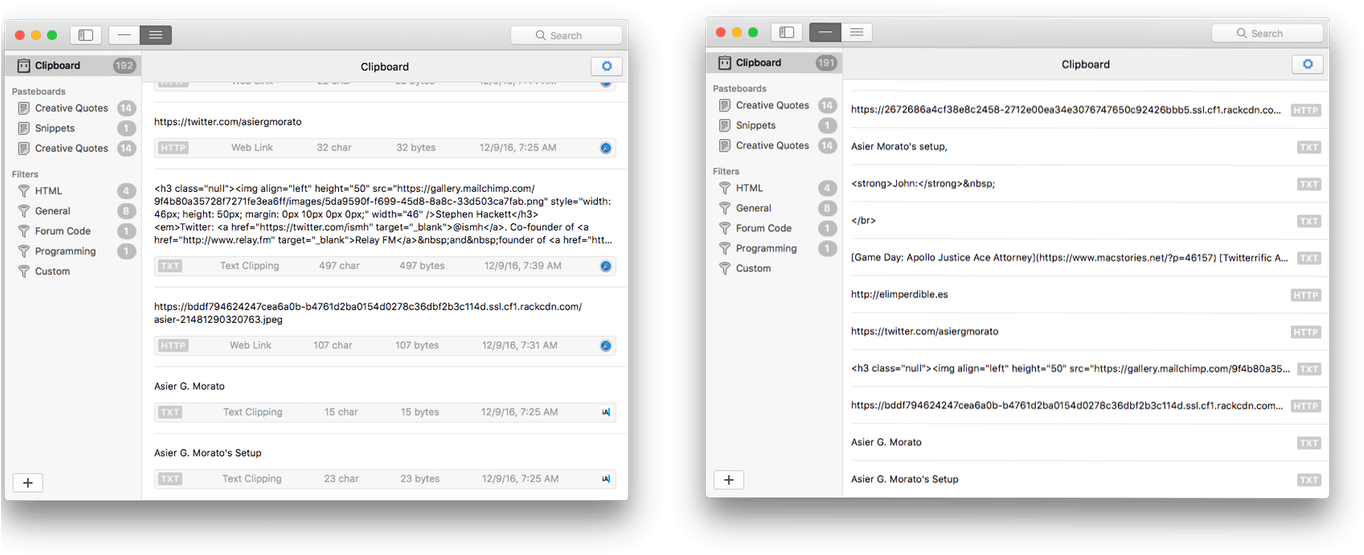Select Clipboard in right window sidebar
Screen dimensions: 1364x555
[774, 62]
